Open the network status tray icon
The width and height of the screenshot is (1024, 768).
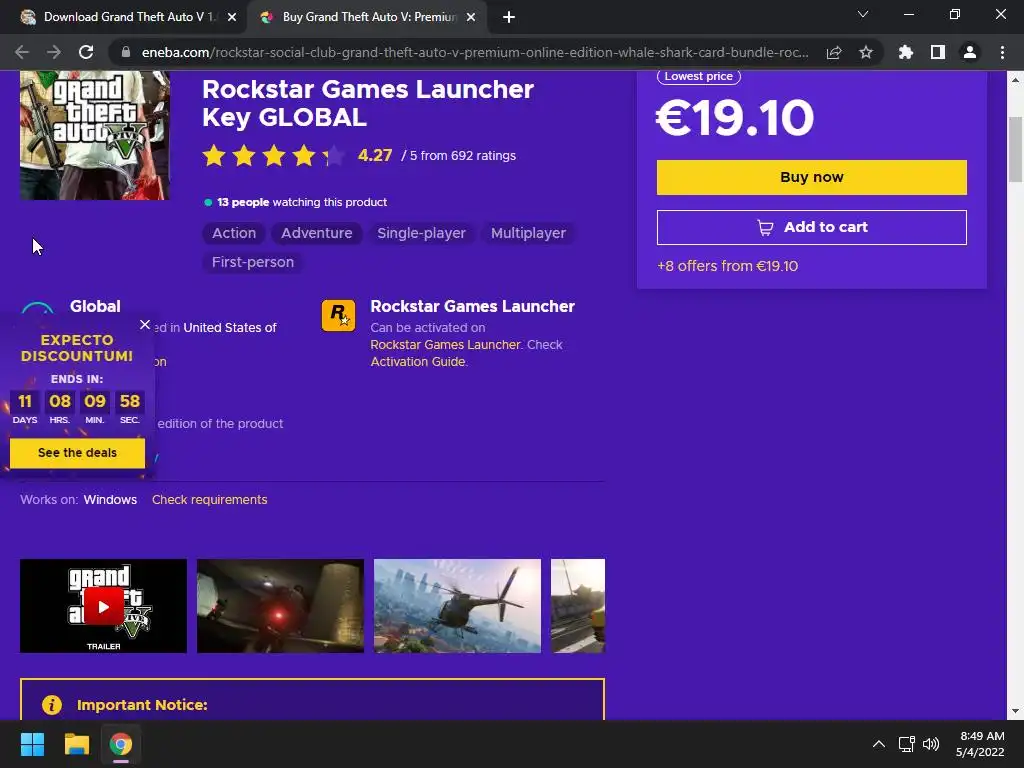click(906, 744)
